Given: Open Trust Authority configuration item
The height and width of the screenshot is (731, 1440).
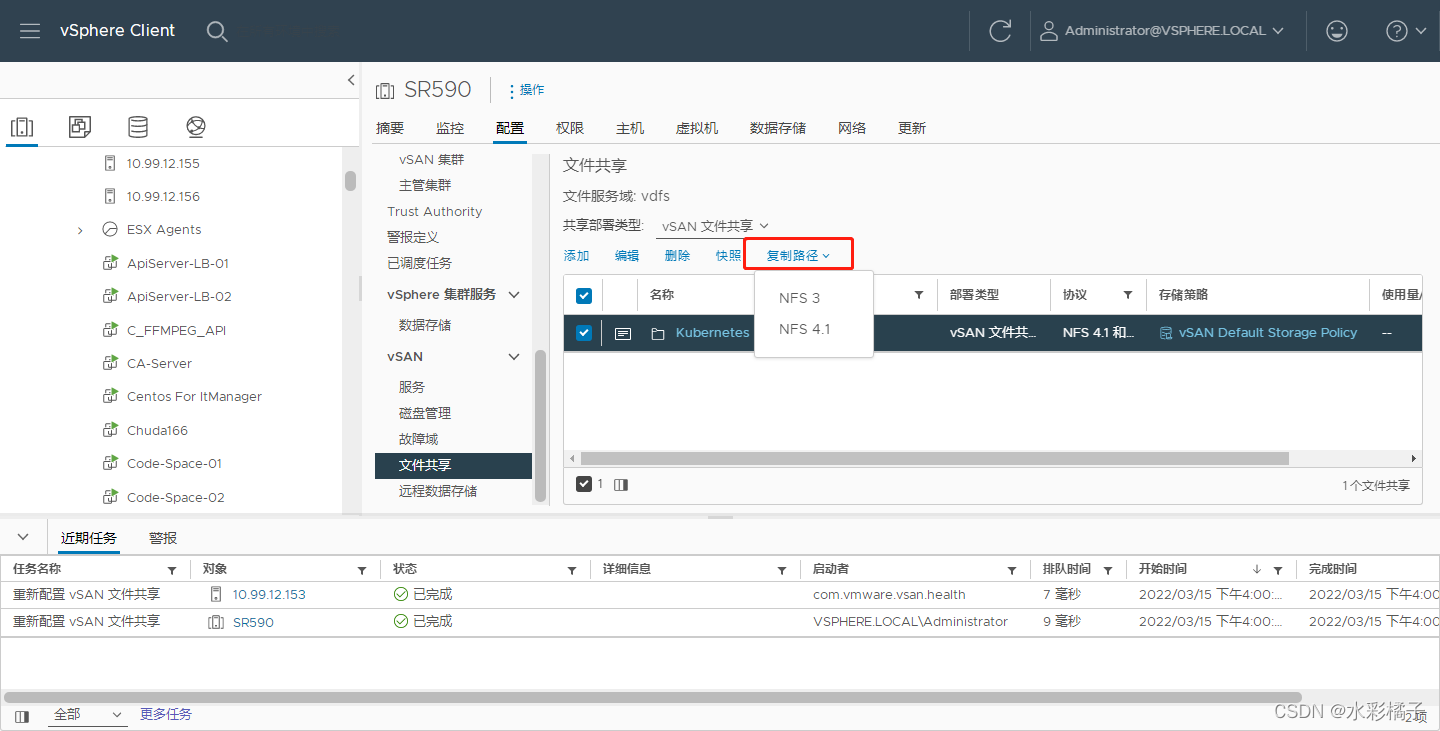Looking at the screenshot, I should pyautogui.click(x=435, y=211).
